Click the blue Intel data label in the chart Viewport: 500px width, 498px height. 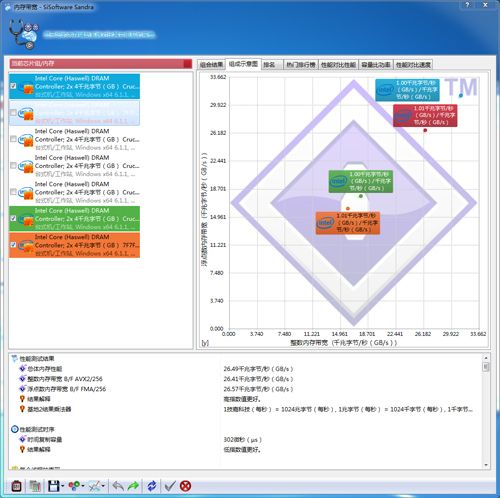pyautogui.click(x=407, y=90)
